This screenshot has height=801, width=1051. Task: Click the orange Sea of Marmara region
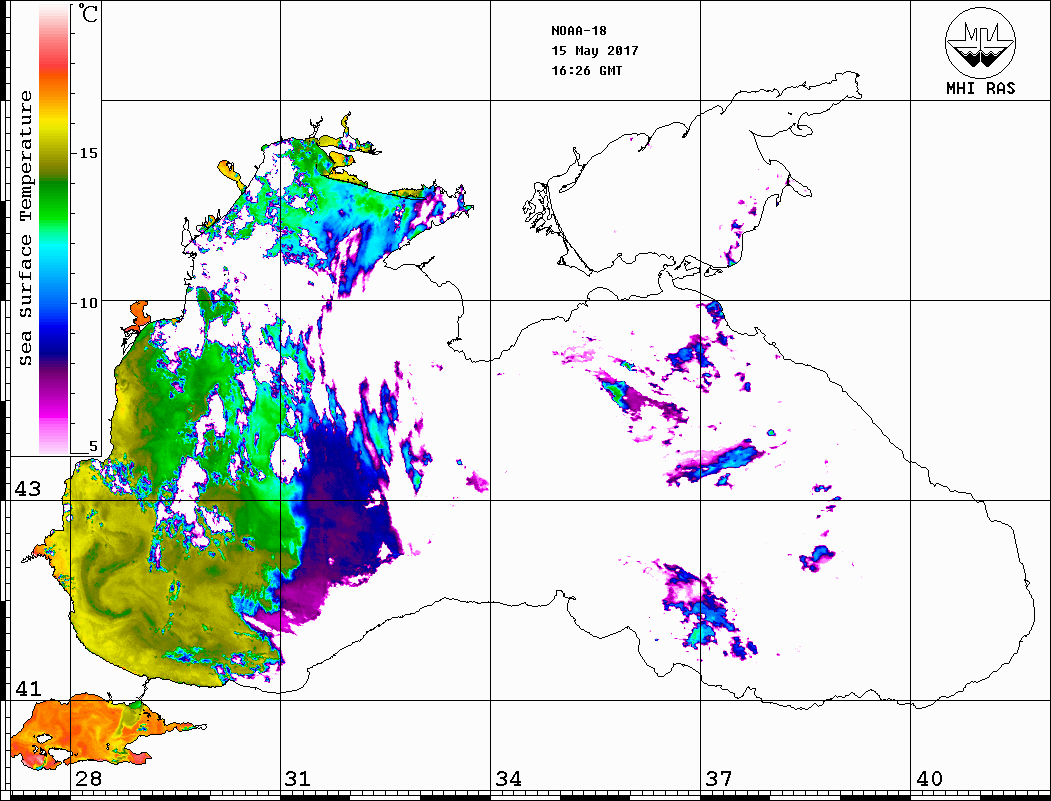[x=80, y=728]
